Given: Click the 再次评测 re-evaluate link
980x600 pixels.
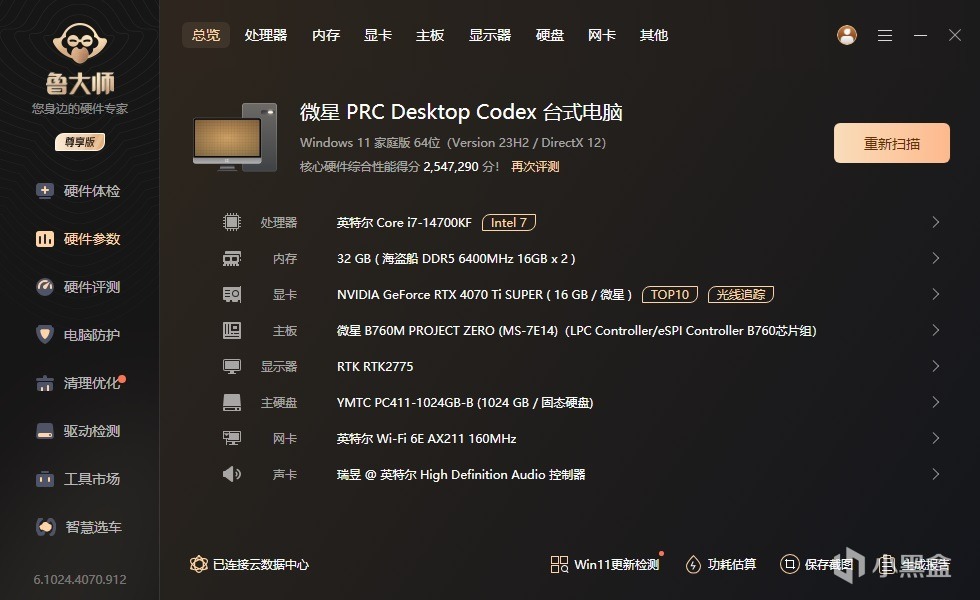Looking at the screenshot, I should tap(535, 167).
